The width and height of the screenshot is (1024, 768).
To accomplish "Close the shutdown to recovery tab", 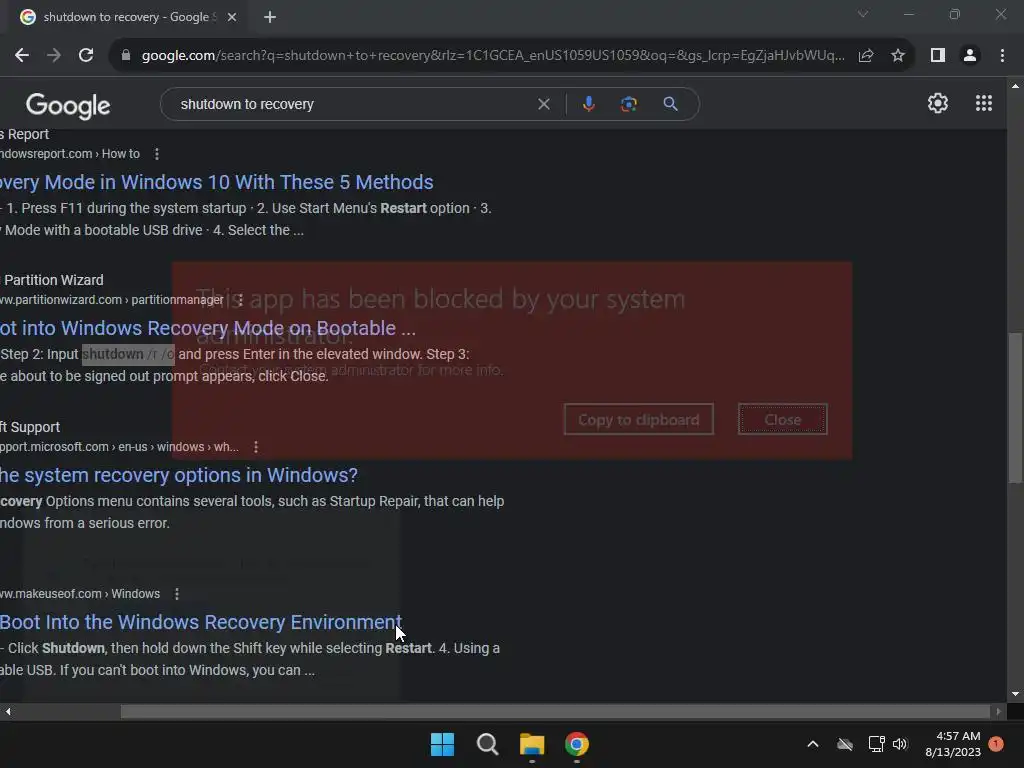I will [x=232, y=17].
